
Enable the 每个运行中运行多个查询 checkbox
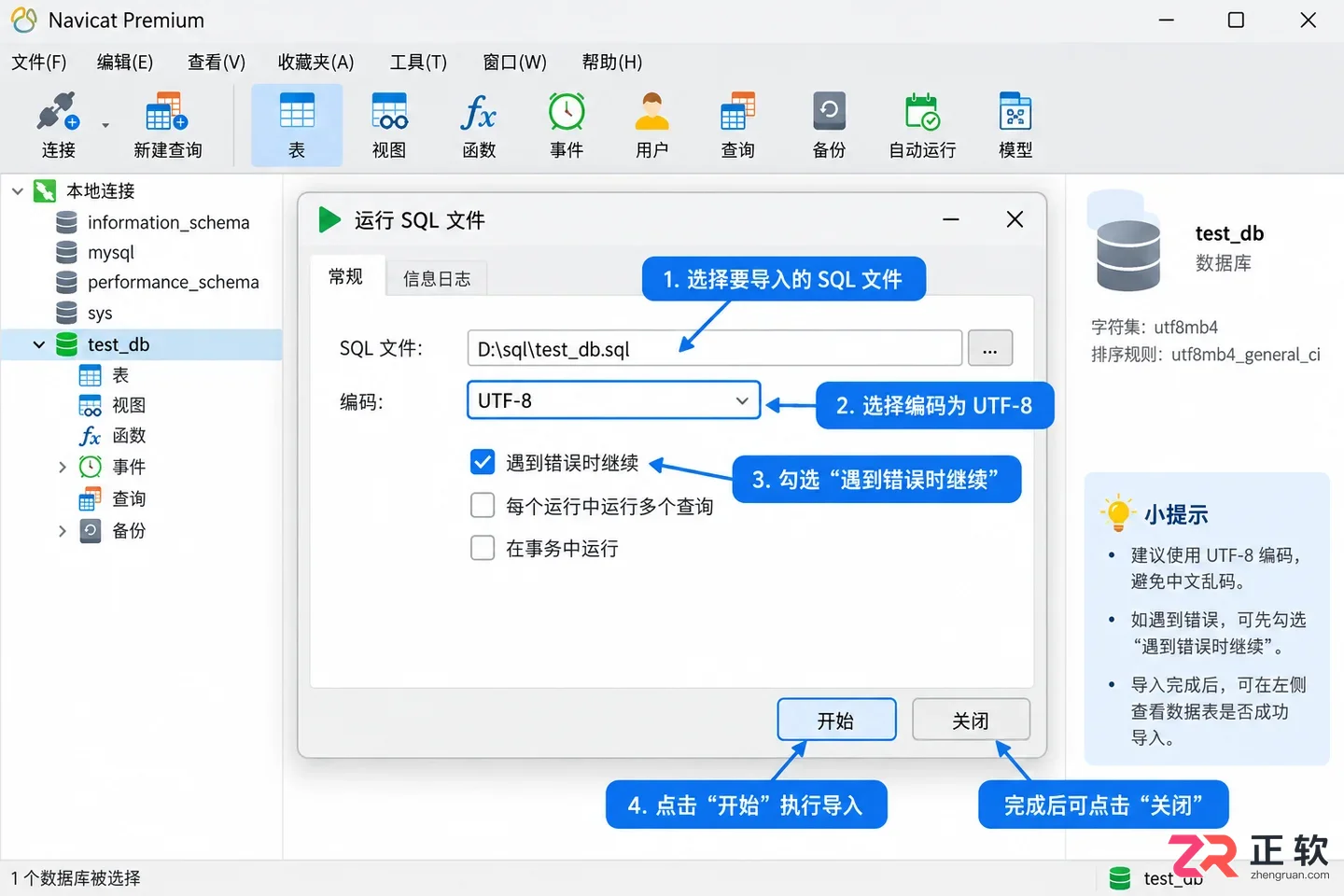point(483,506)
